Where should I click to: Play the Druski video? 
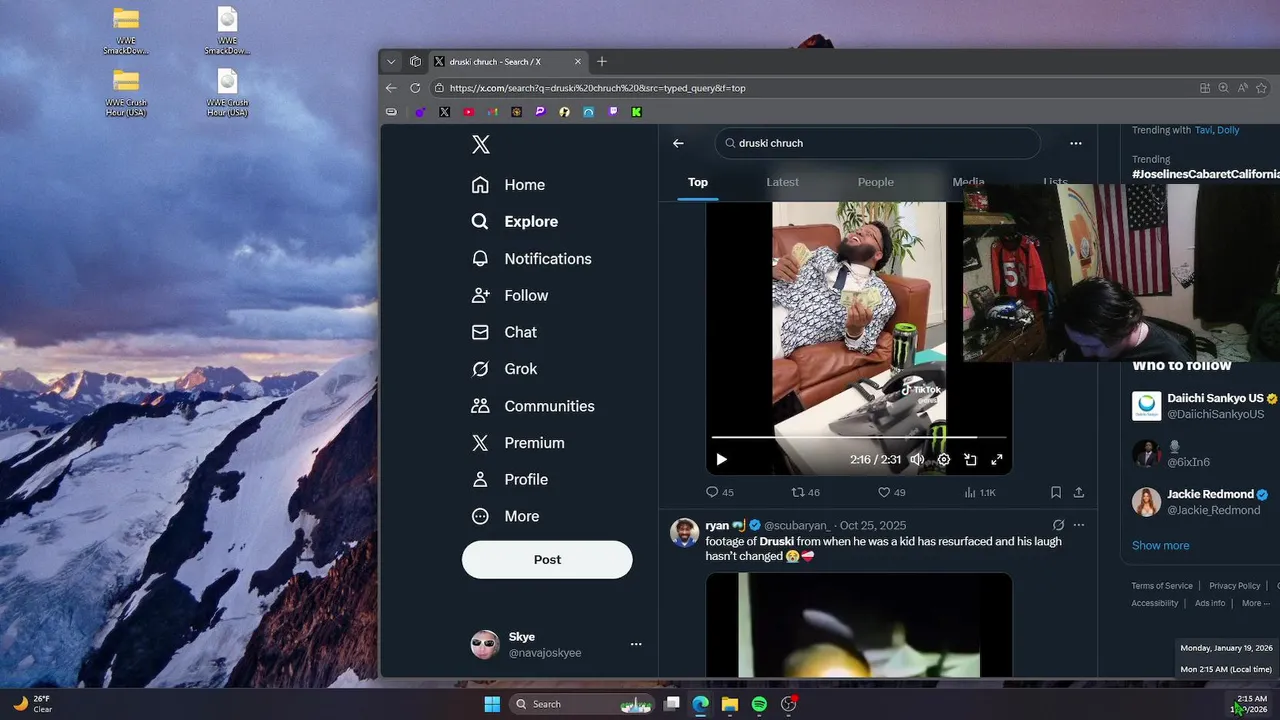tap(721, 460)
